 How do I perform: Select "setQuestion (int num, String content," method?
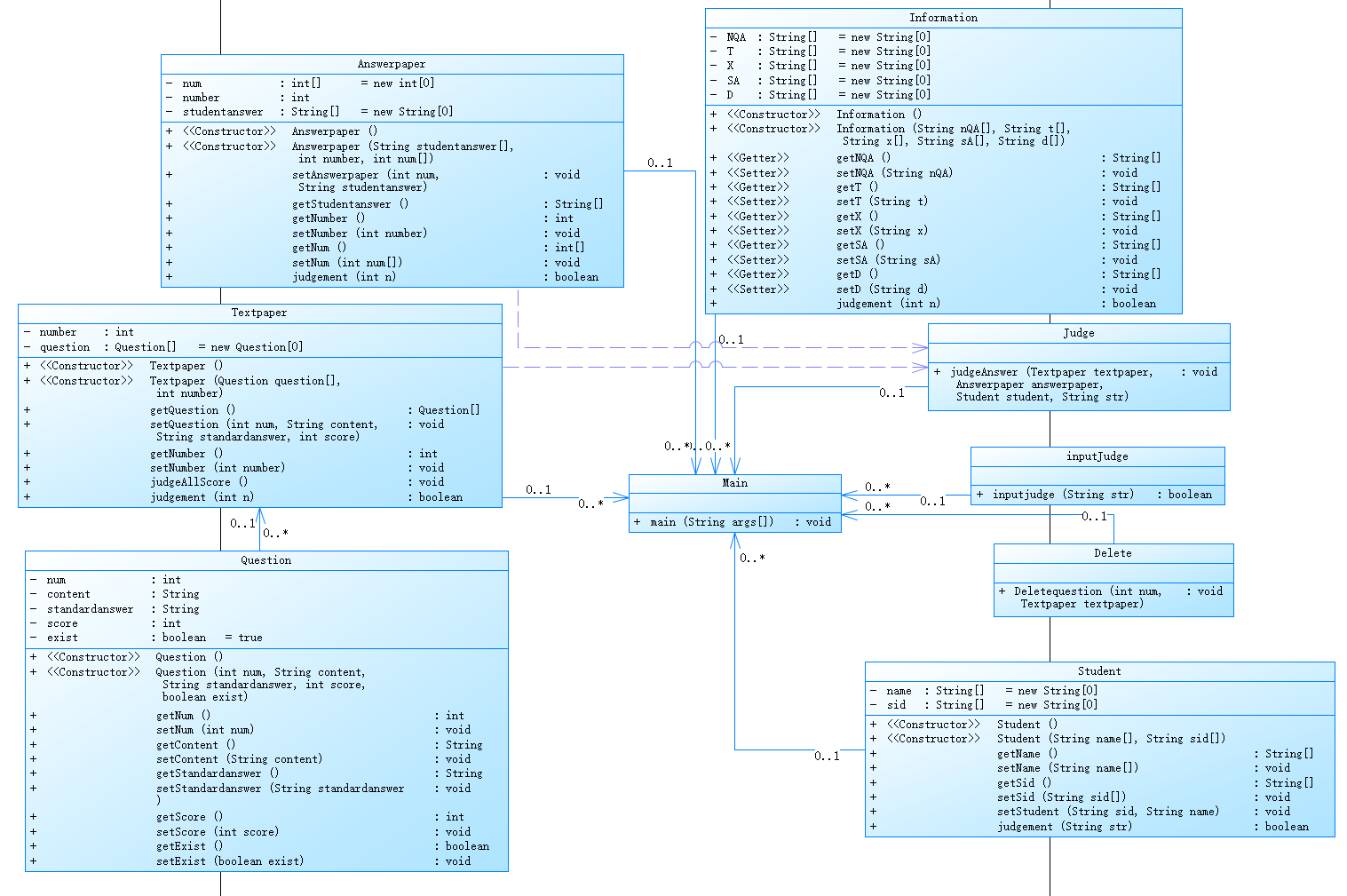(x=264, y=424)
